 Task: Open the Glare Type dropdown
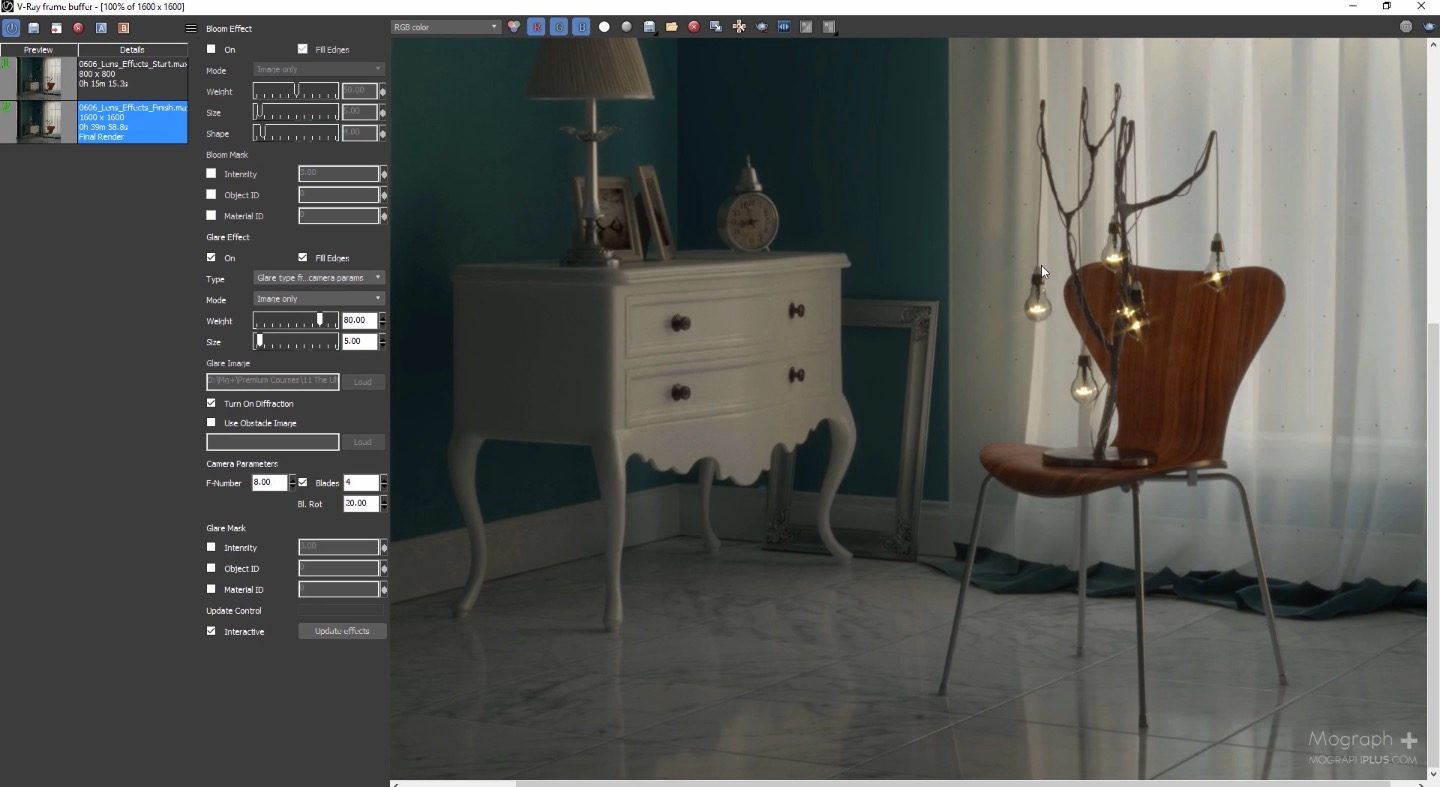(x=319, y=278)
